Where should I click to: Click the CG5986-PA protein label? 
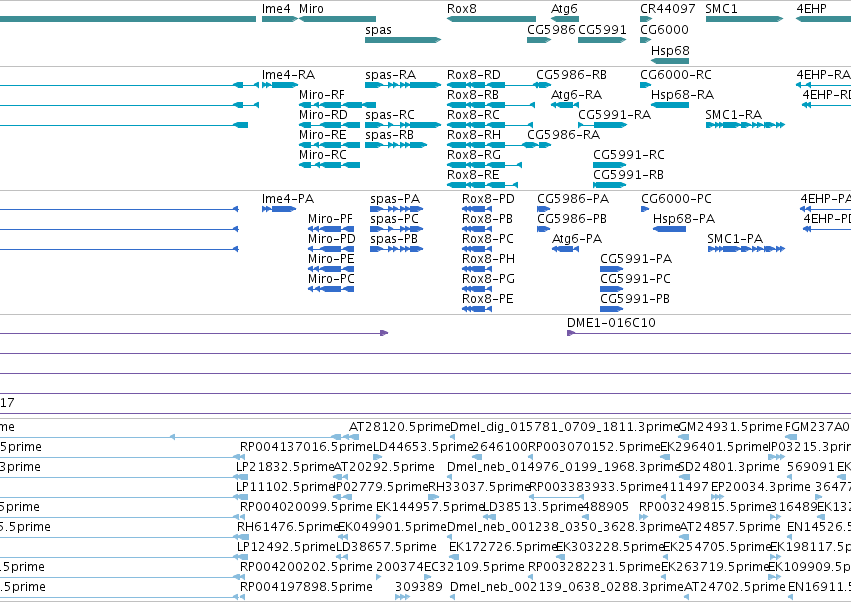(x=573, y=199)
